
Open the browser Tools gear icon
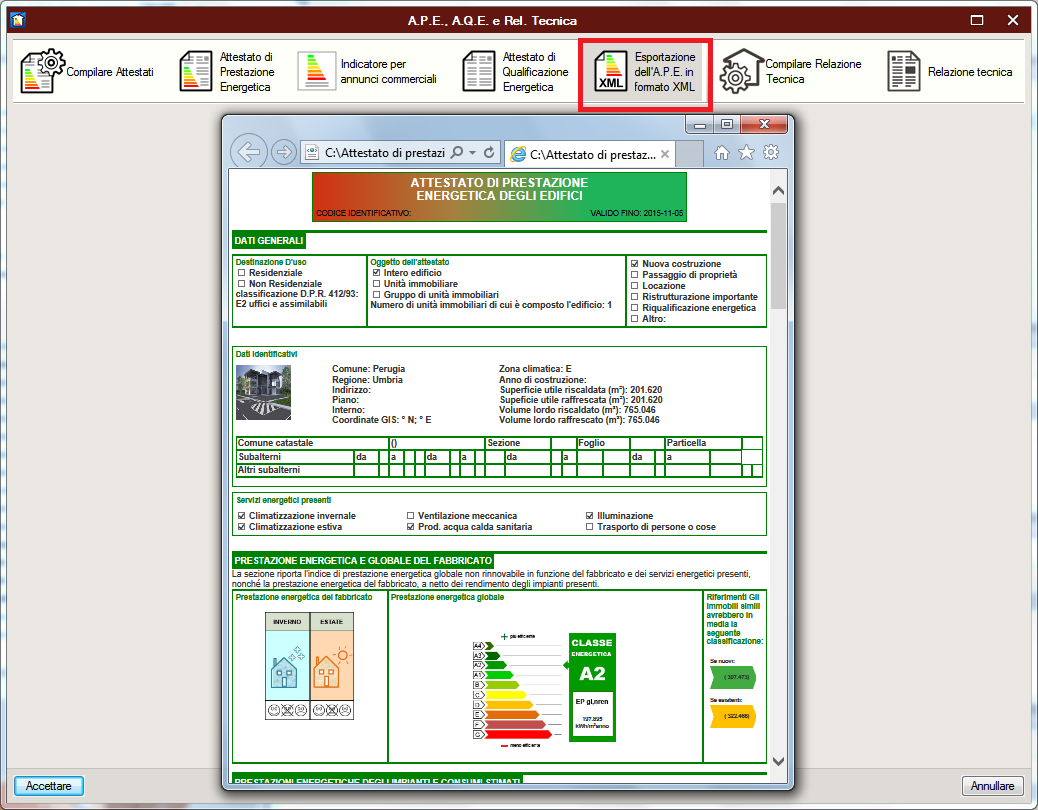771,152
